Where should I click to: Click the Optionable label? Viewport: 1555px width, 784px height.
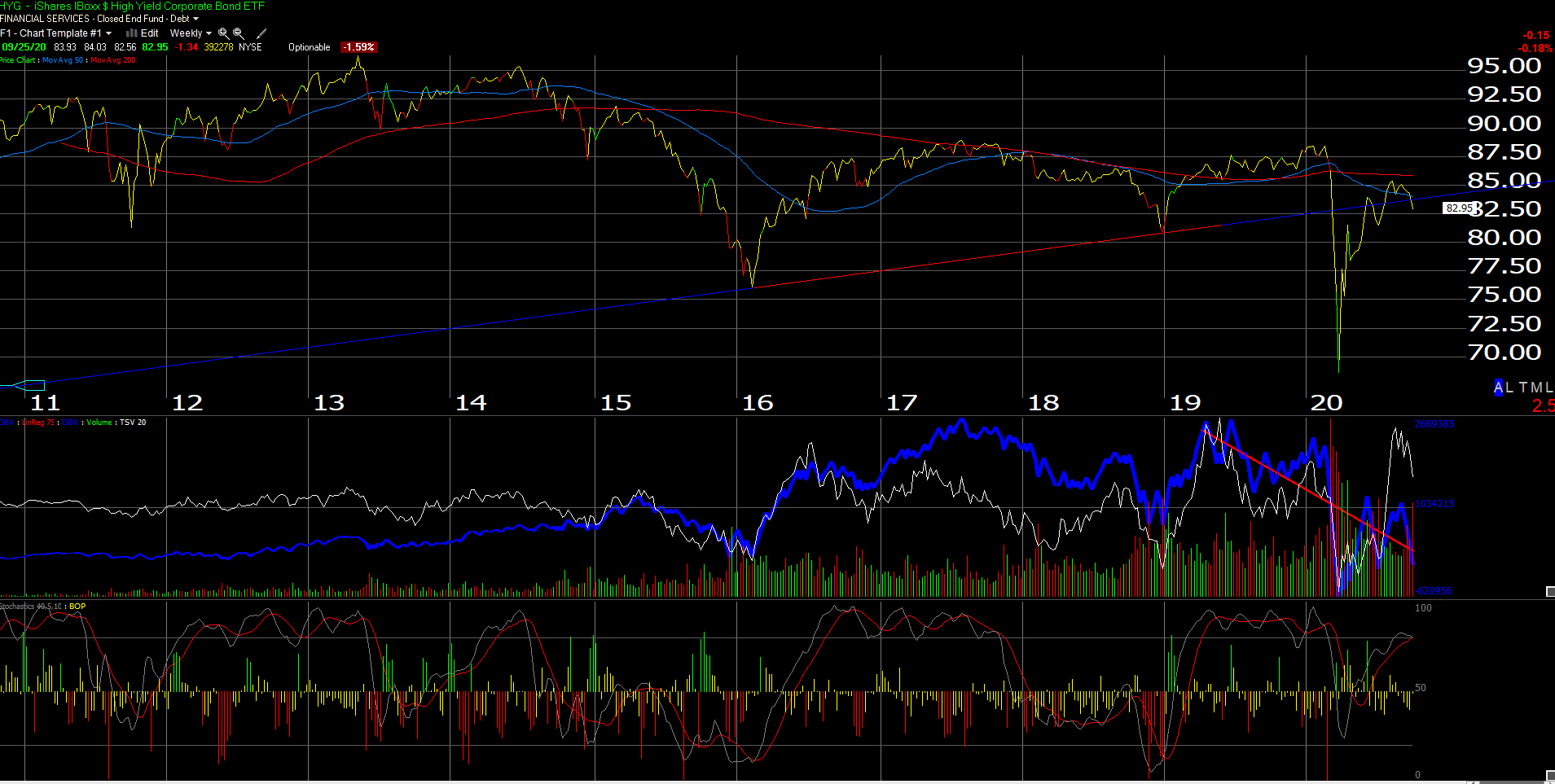coord(310,47)
